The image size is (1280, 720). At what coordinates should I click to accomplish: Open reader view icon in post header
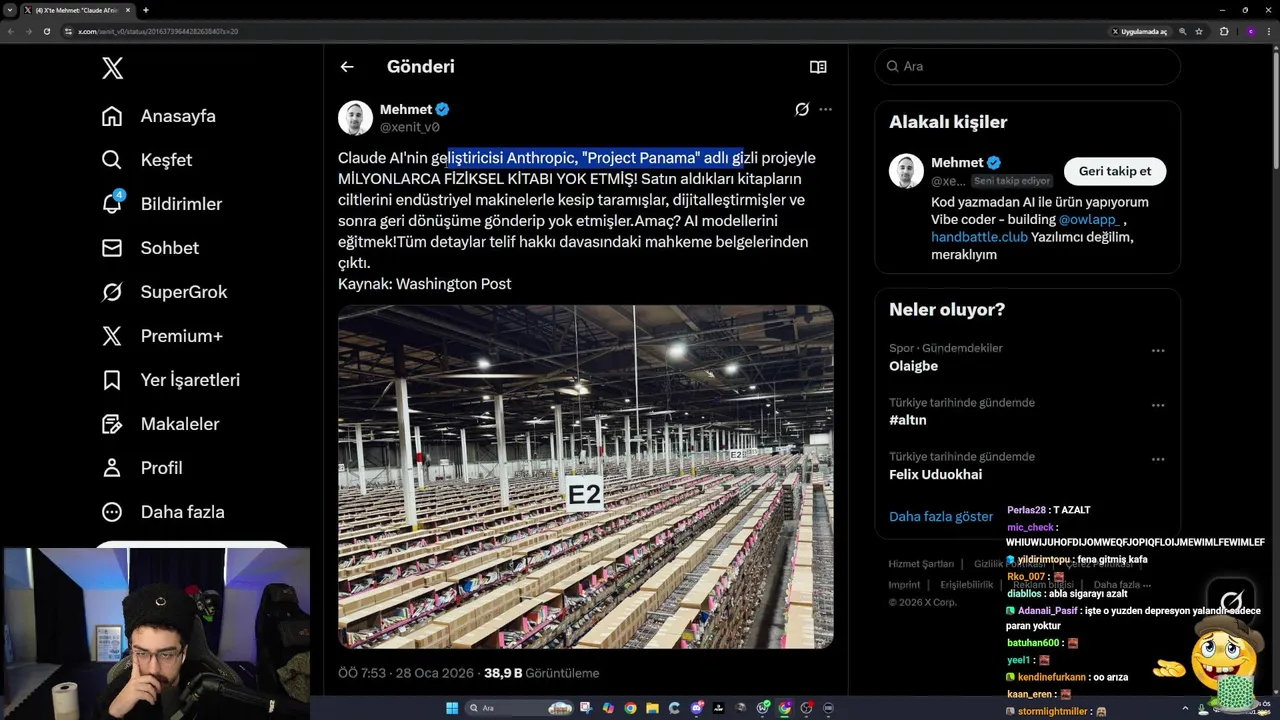pyautogui.click(x=818, y=67)
